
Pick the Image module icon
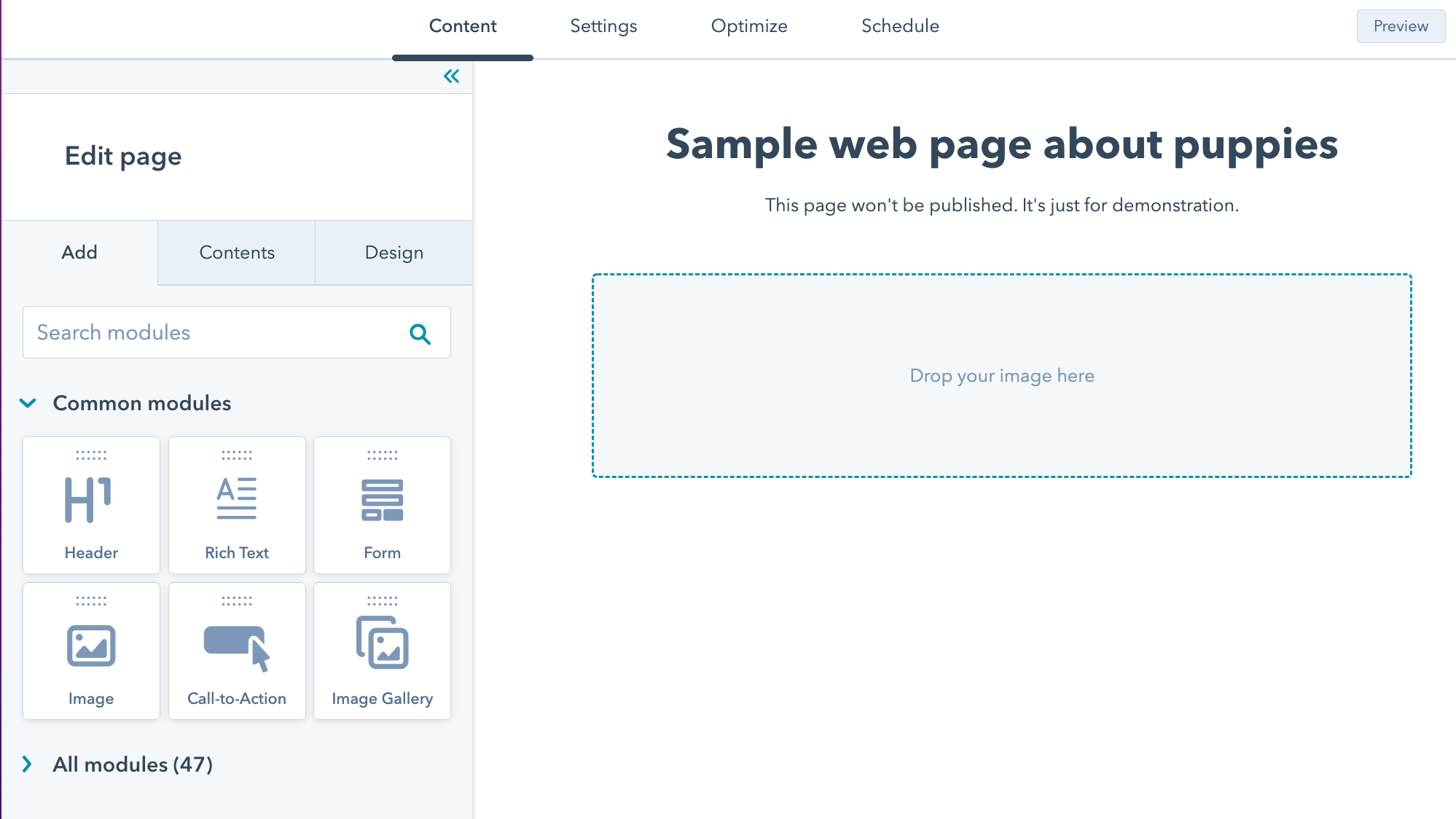91,646
